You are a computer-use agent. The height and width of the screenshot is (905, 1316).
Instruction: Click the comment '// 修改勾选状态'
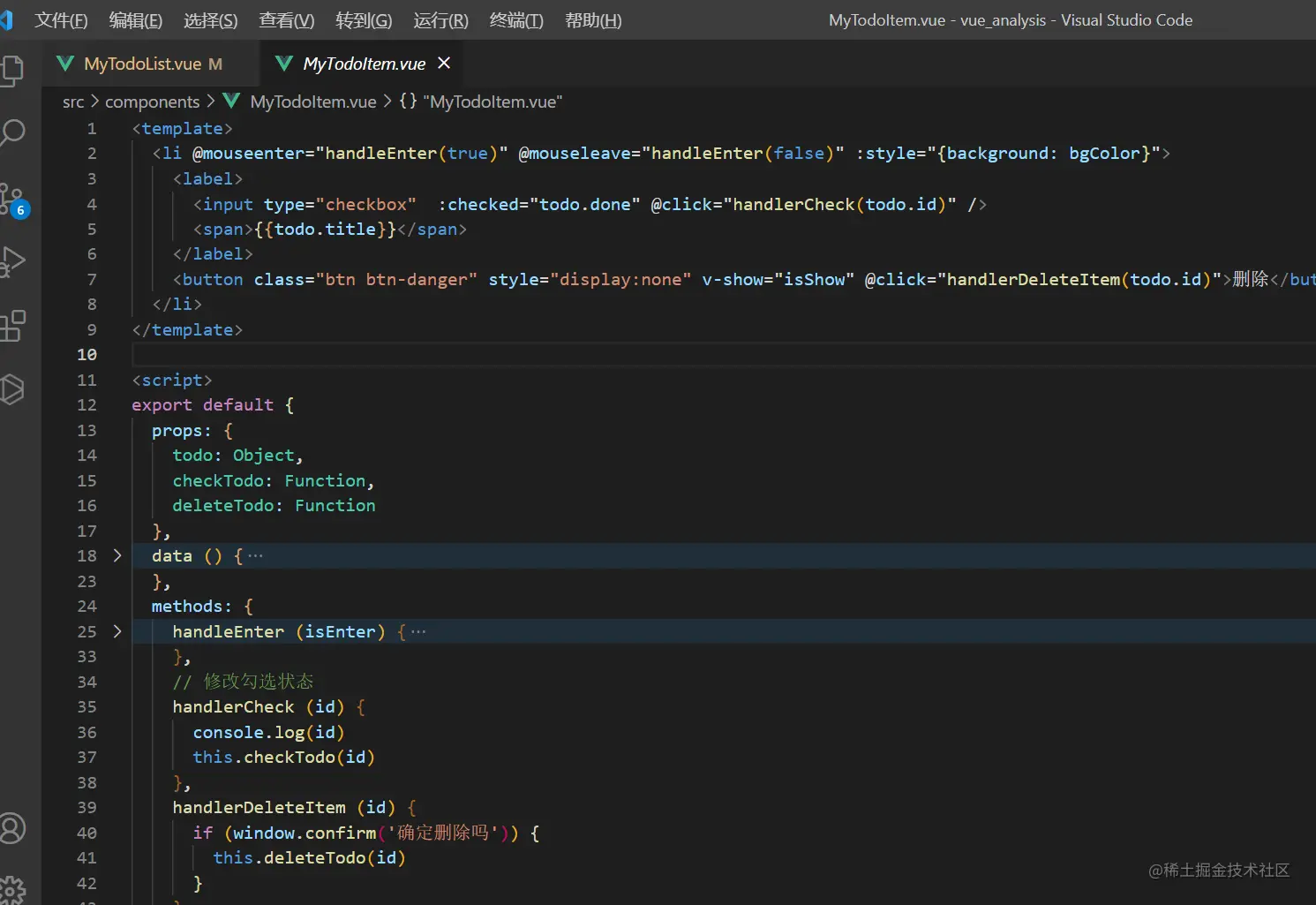click(x=243, y=682)
